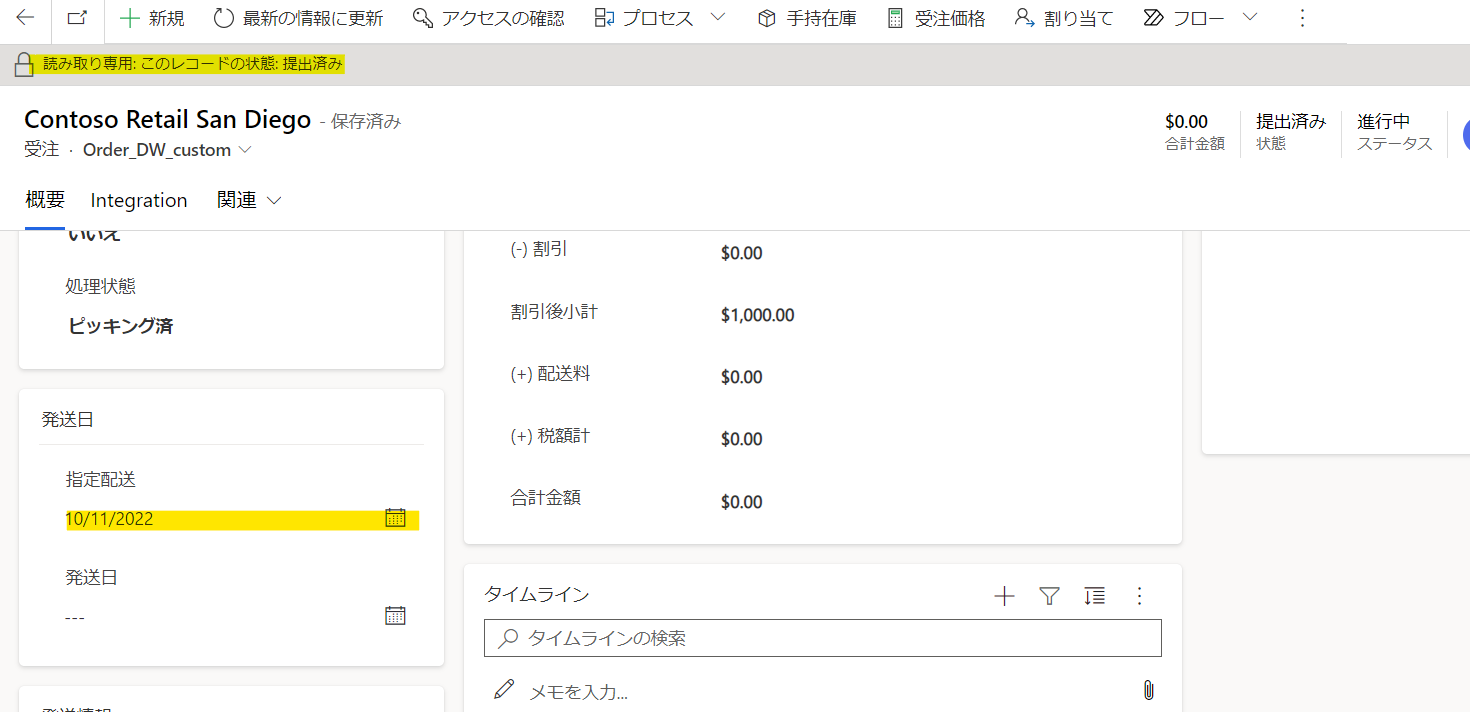Click アクセスの確認 button label

(503, 18)
